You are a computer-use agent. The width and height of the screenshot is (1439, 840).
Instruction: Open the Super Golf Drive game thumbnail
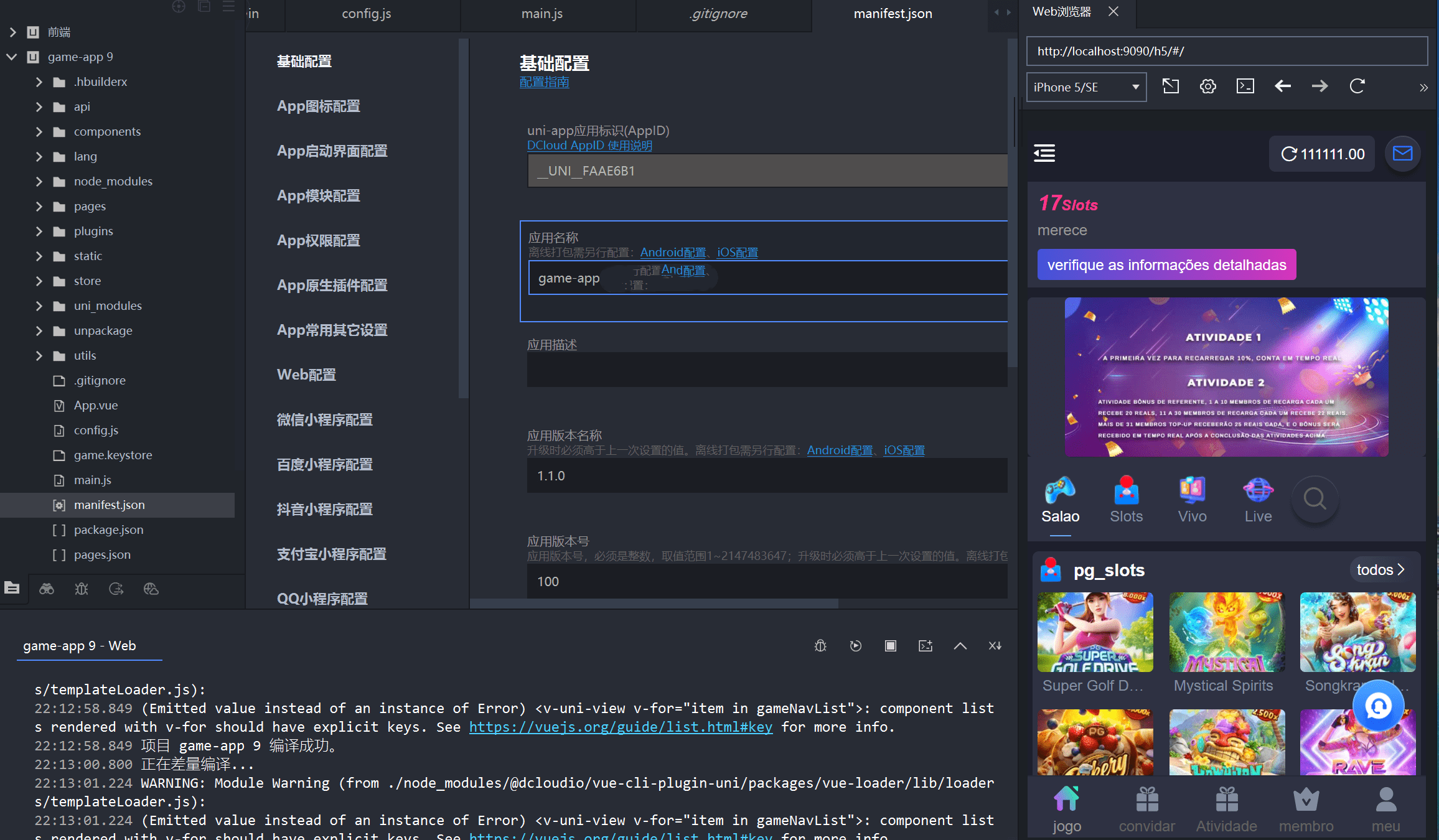[1095, 632]
